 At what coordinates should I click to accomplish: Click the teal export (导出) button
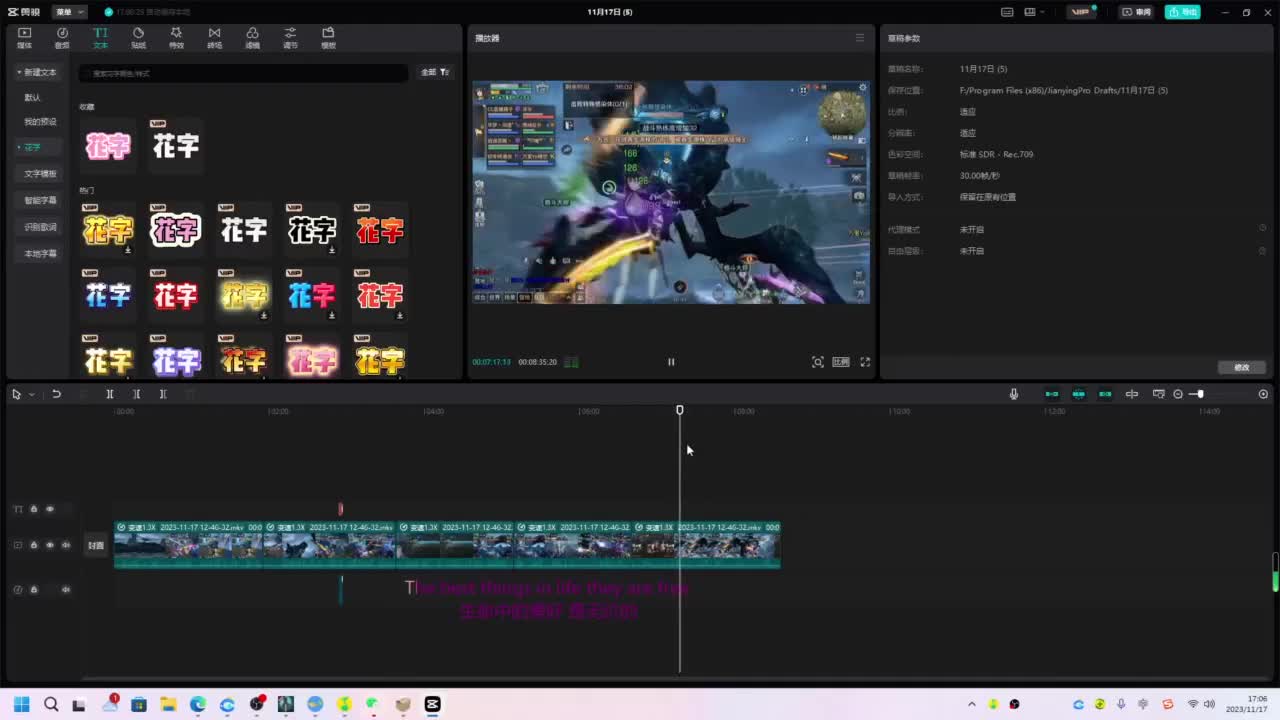pos(1182,12)
